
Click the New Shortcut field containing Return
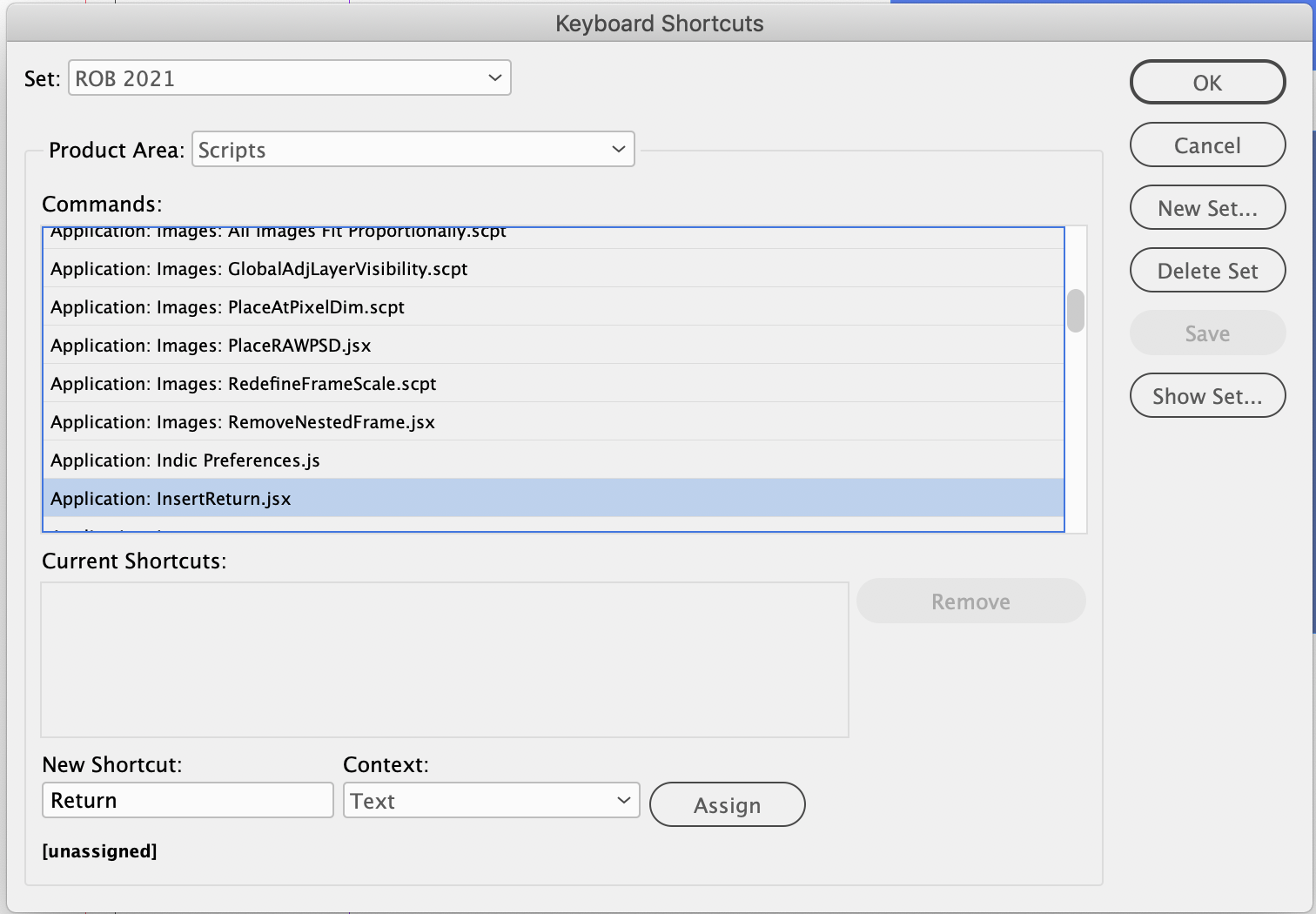point(187,800)
